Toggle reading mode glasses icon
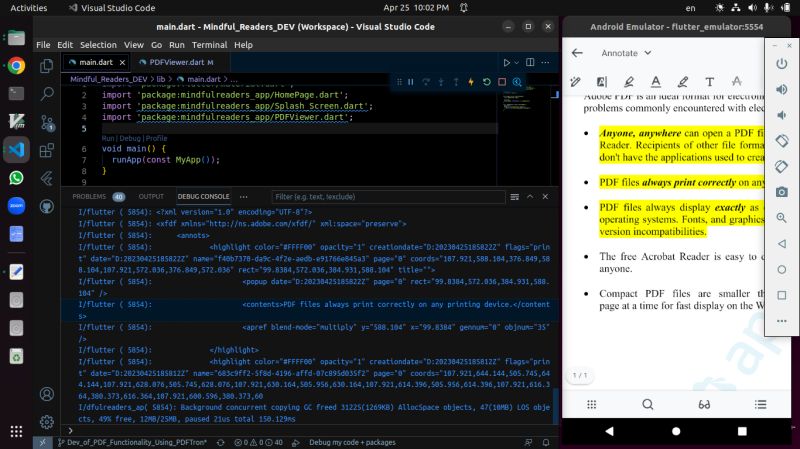This screenshot has height=449, width=800. (x=704, y=405)
